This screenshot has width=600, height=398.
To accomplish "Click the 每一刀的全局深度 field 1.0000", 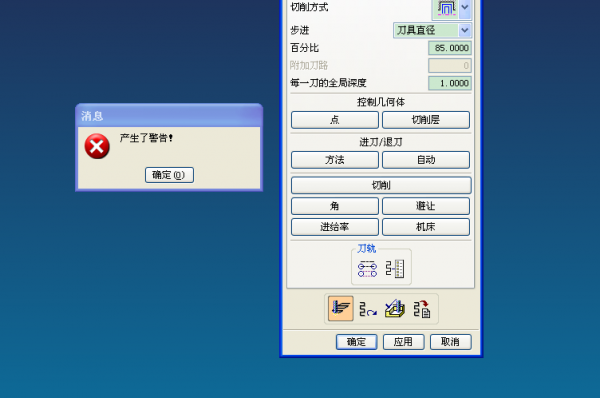I will [450, 83].
